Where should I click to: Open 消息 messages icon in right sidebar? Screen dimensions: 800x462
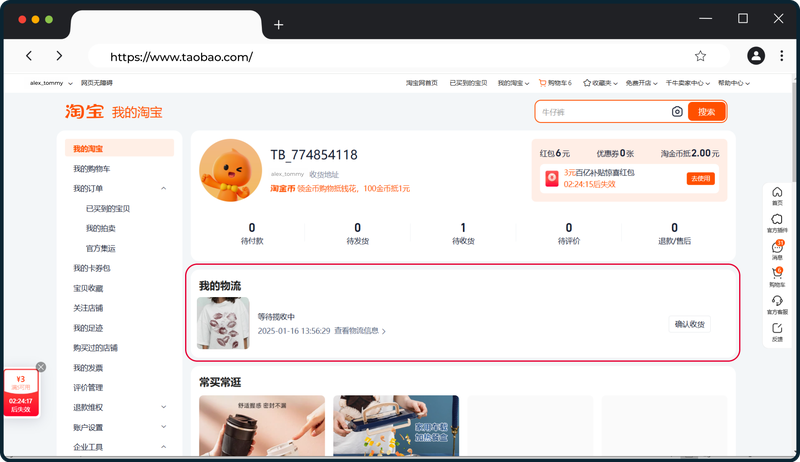(777, 247)
